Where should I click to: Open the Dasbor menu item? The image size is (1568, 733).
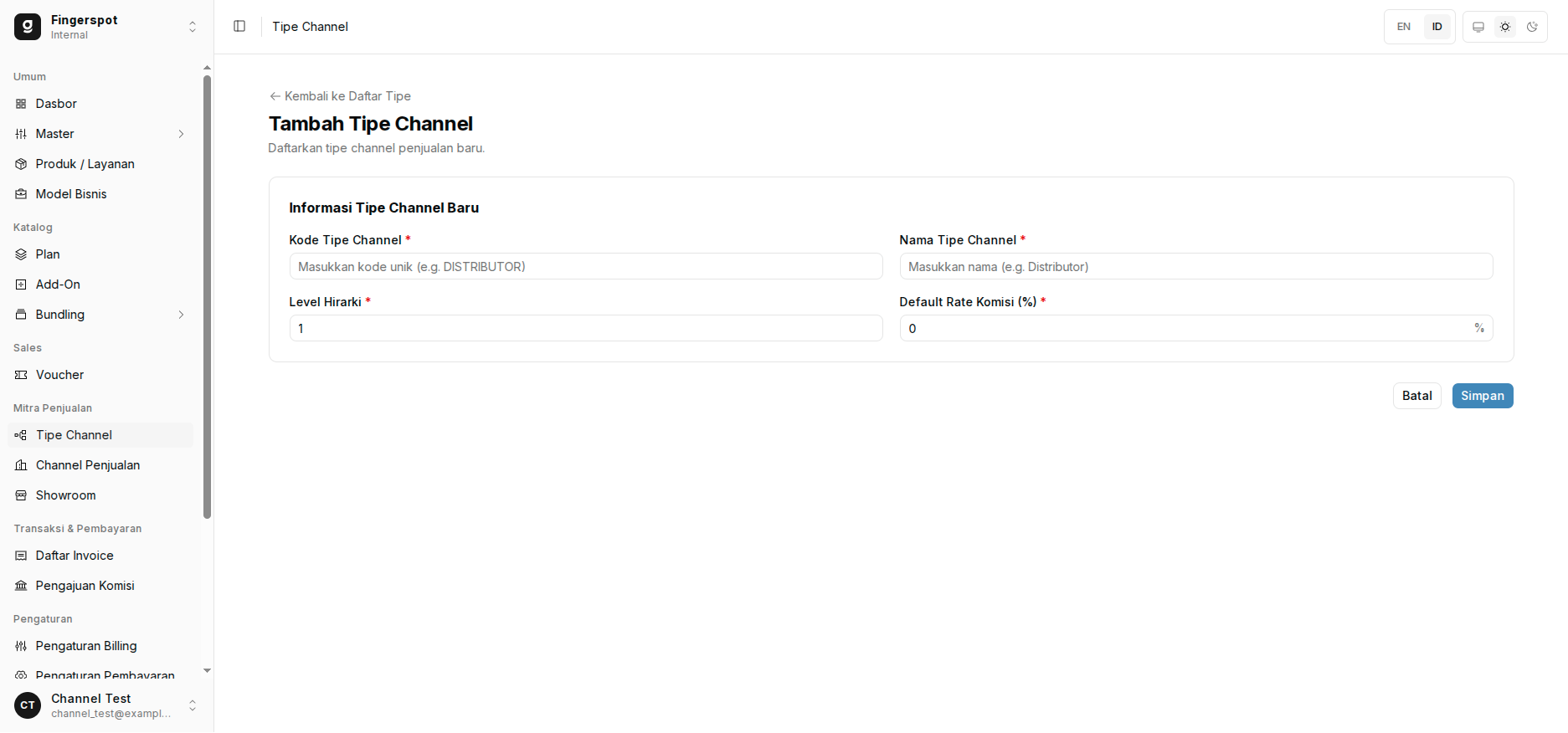(x=100, y=104)
